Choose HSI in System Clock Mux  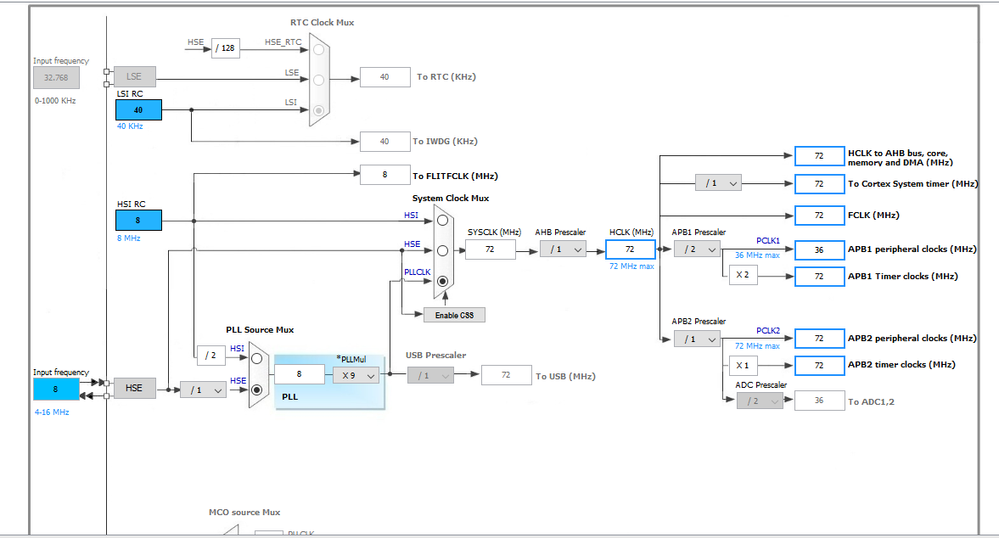[x=442, y=220]
